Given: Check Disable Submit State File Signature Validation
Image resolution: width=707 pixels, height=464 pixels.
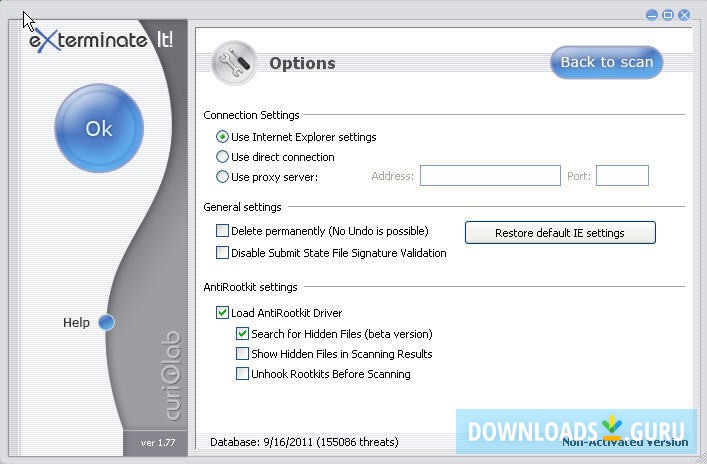Looking at the screenshot, I should (222, 253).
